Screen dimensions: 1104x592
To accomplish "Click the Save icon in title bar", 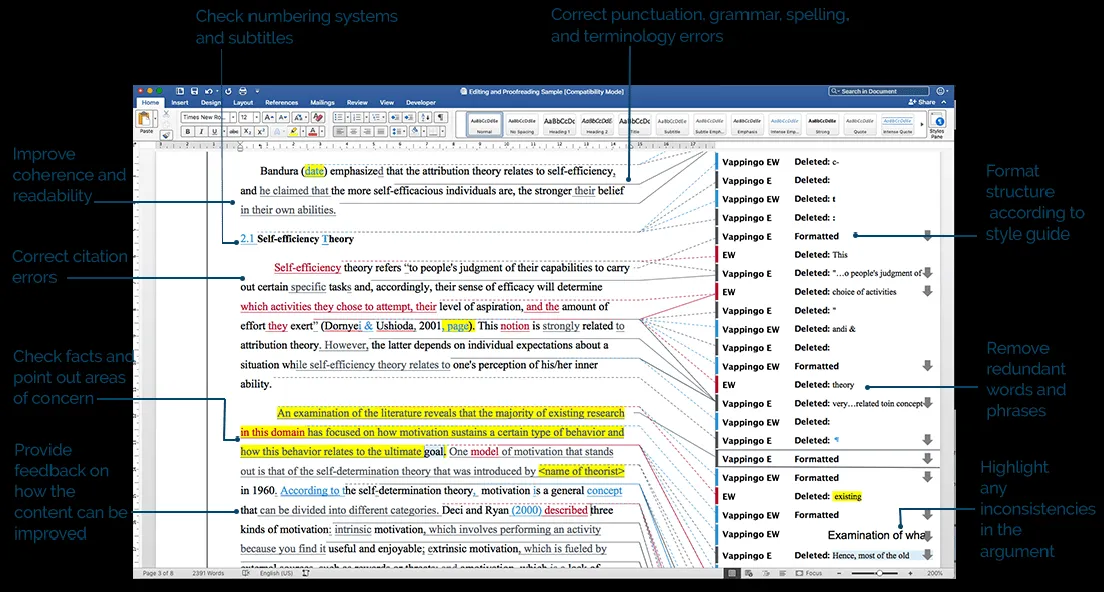I will [194, 92].
